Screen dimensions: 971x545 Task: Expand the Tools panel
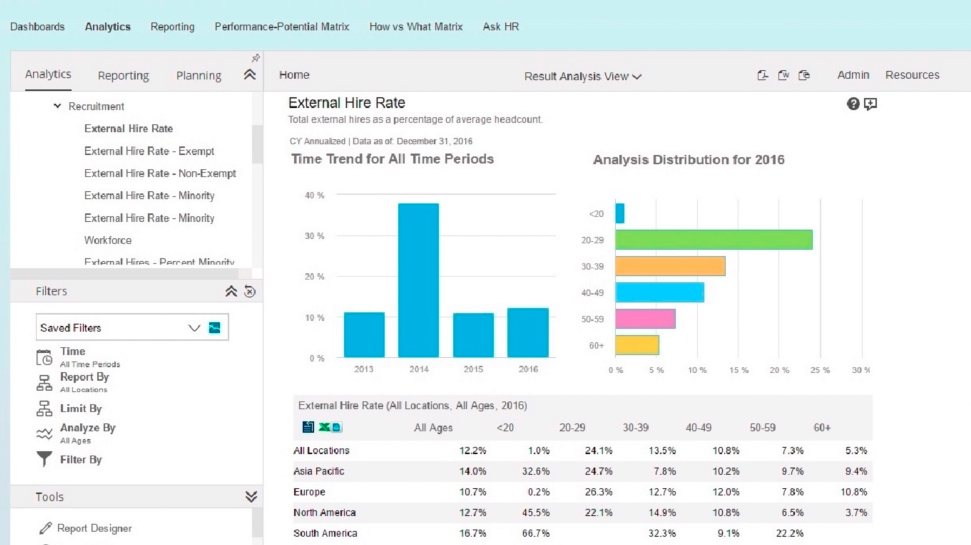[x=251, y=496]
